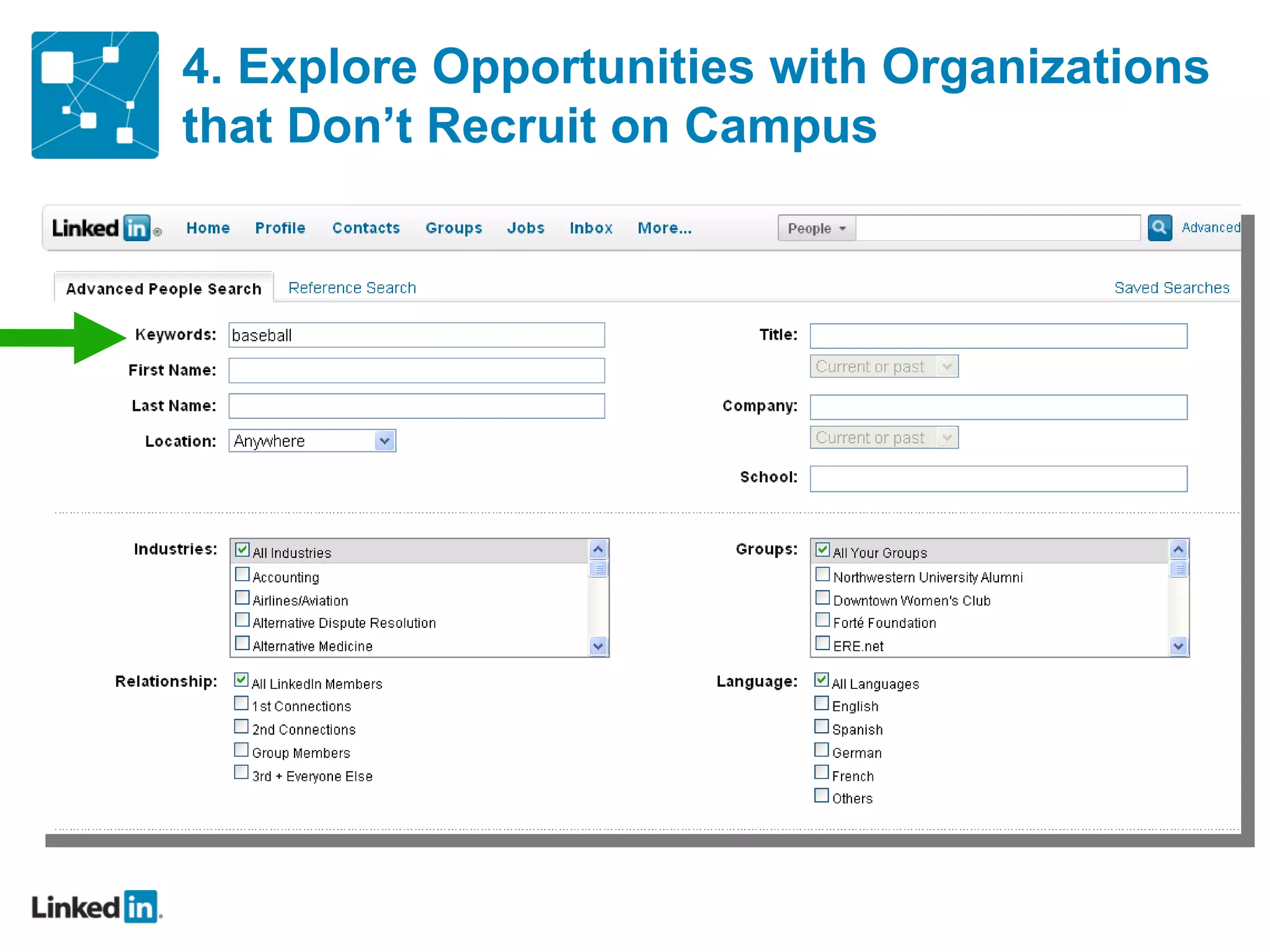The image size is (1270, 952).
Task: Check the 3rd + Everyone Else checkbox
Action: point(241,773)
